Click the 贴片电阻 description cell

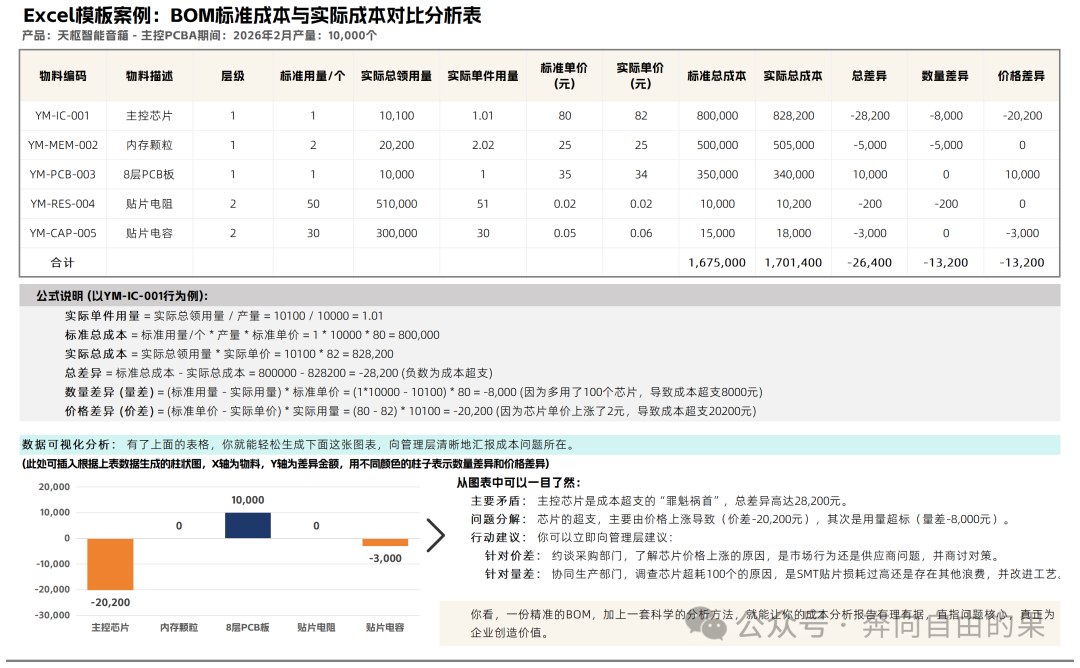click(x=149, y=204)
